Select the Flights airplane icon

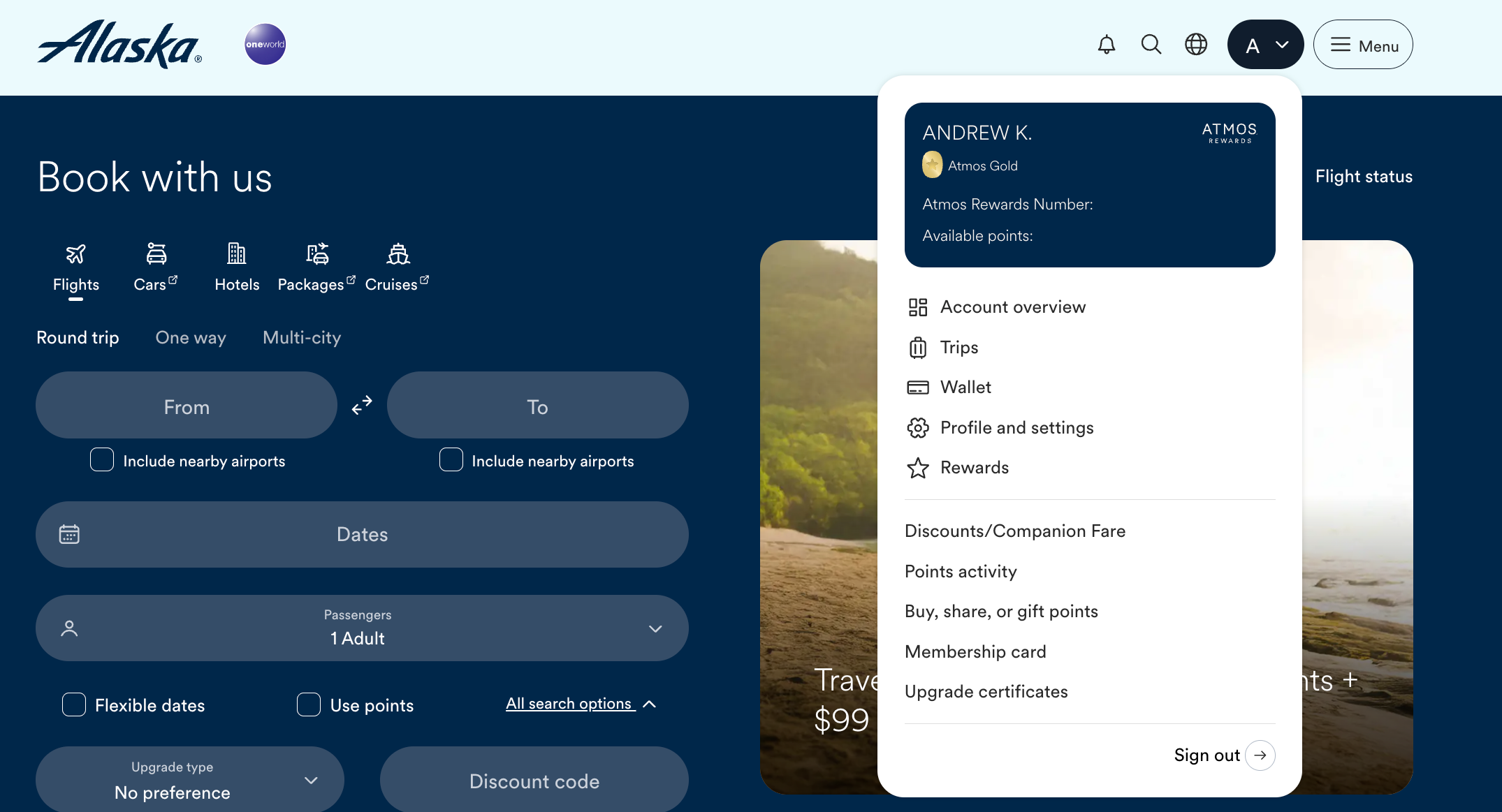coord(76,253)
